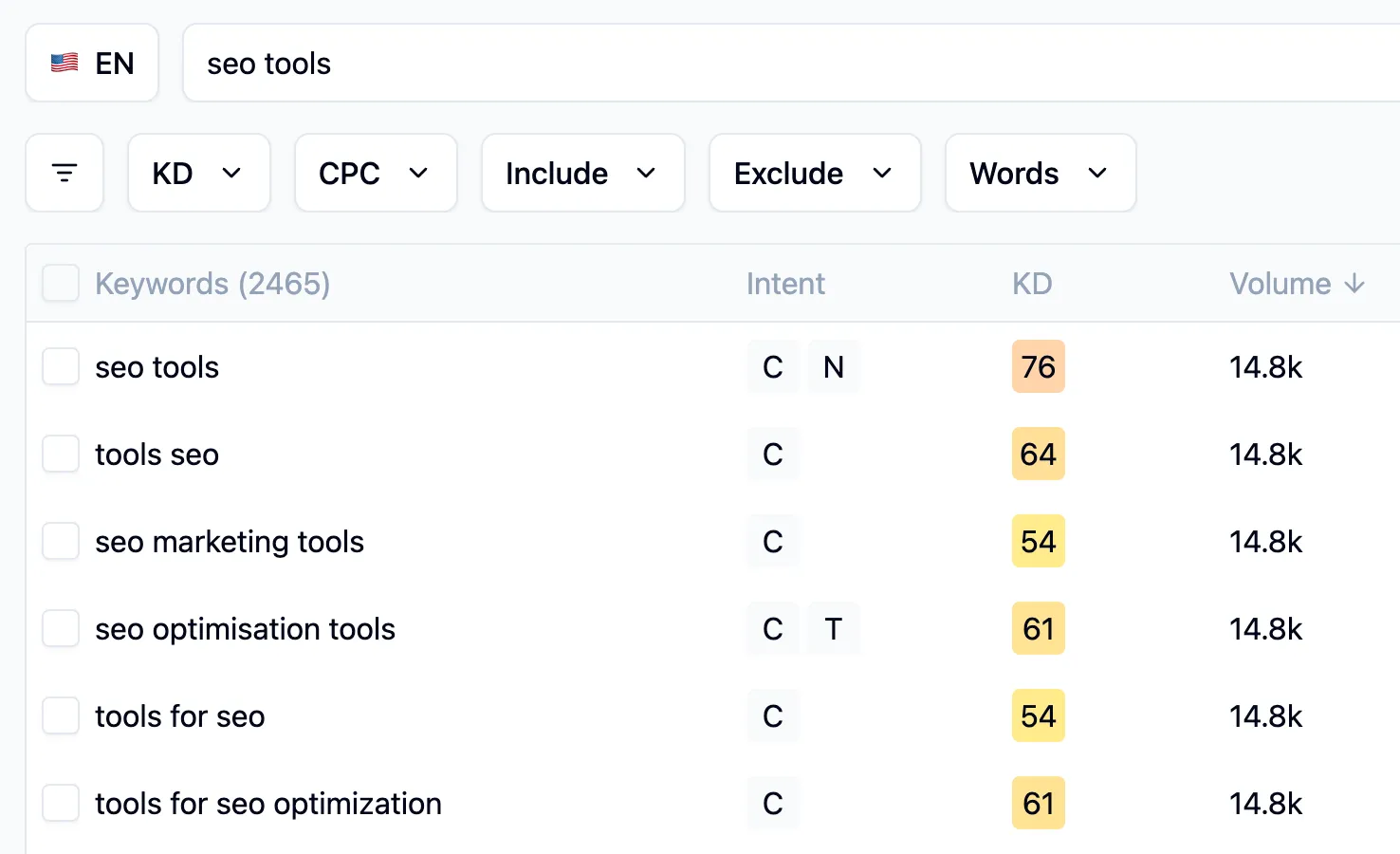The height and width of the screenshot is (854, 1400).
Task: Click the KD score 64 badge
Action: click(1039, 455)
